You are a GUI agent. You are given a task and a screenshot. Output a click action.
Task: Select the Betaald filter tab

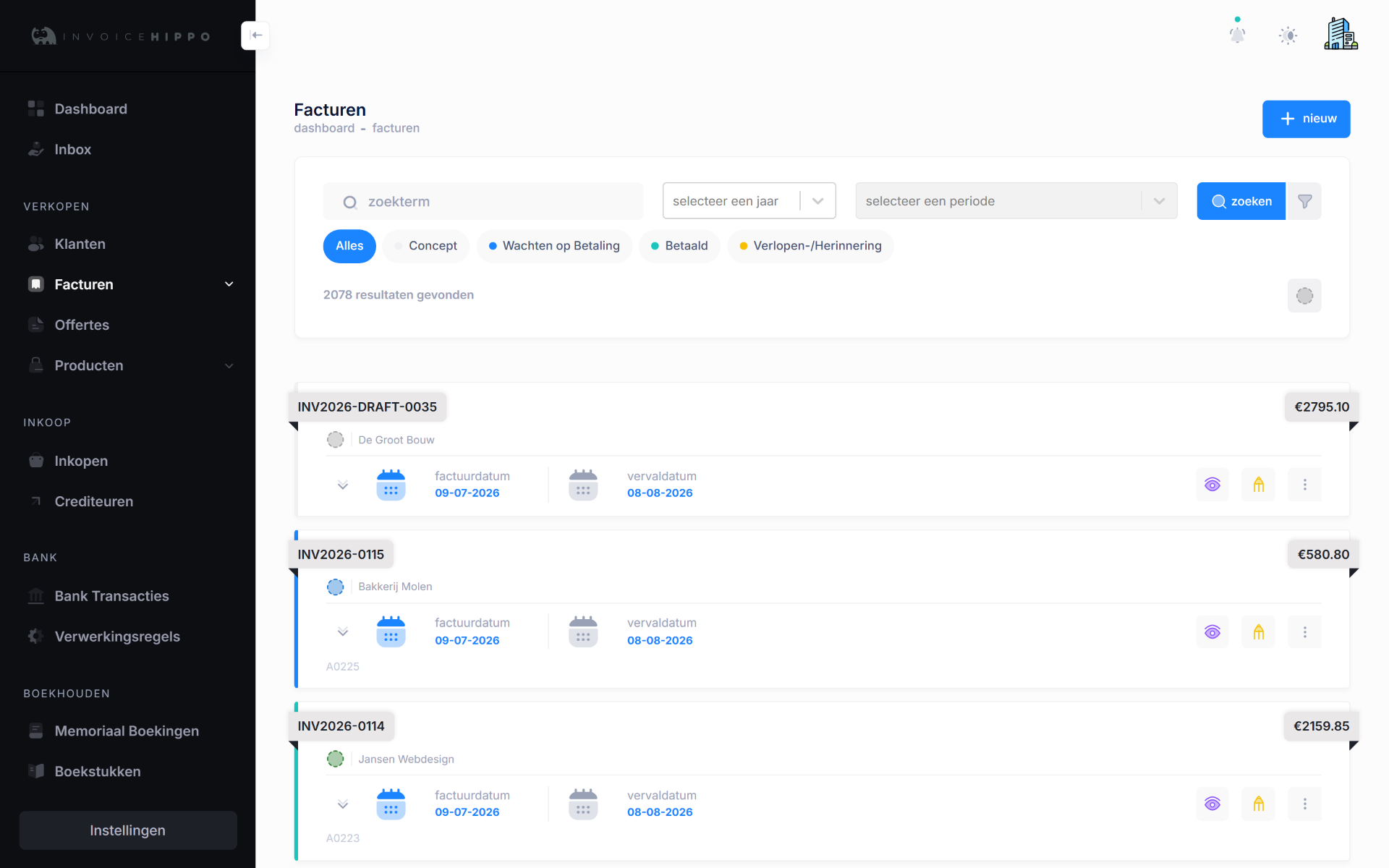[x=679, y=246]
